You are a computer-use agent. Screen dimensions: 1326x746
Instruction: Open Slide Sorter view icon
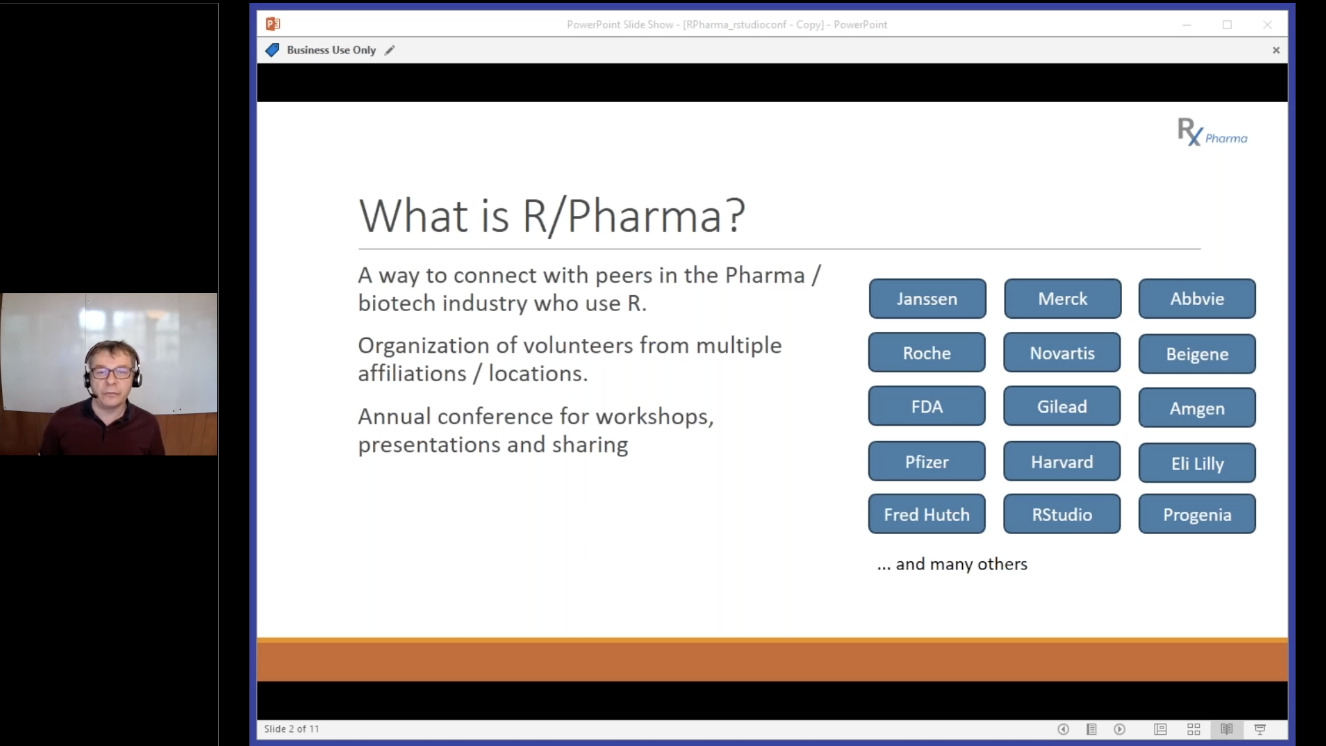(1194, 729)
